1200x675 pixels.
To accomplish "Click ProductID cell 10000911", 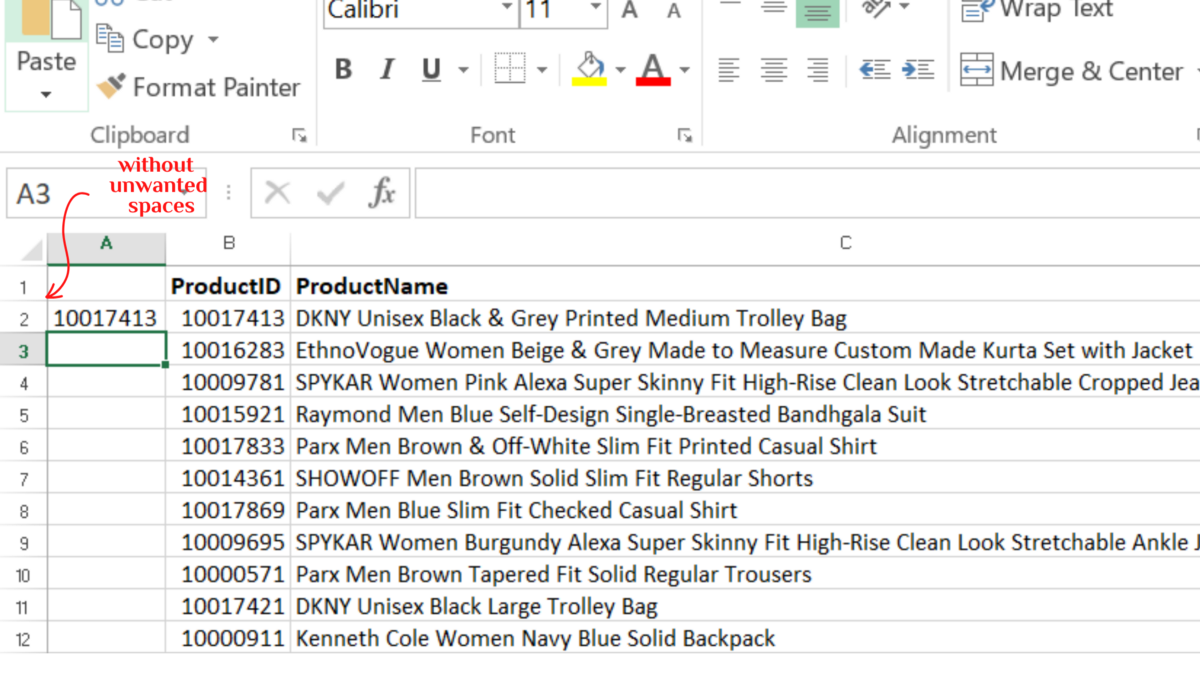I will coord(229,639).
